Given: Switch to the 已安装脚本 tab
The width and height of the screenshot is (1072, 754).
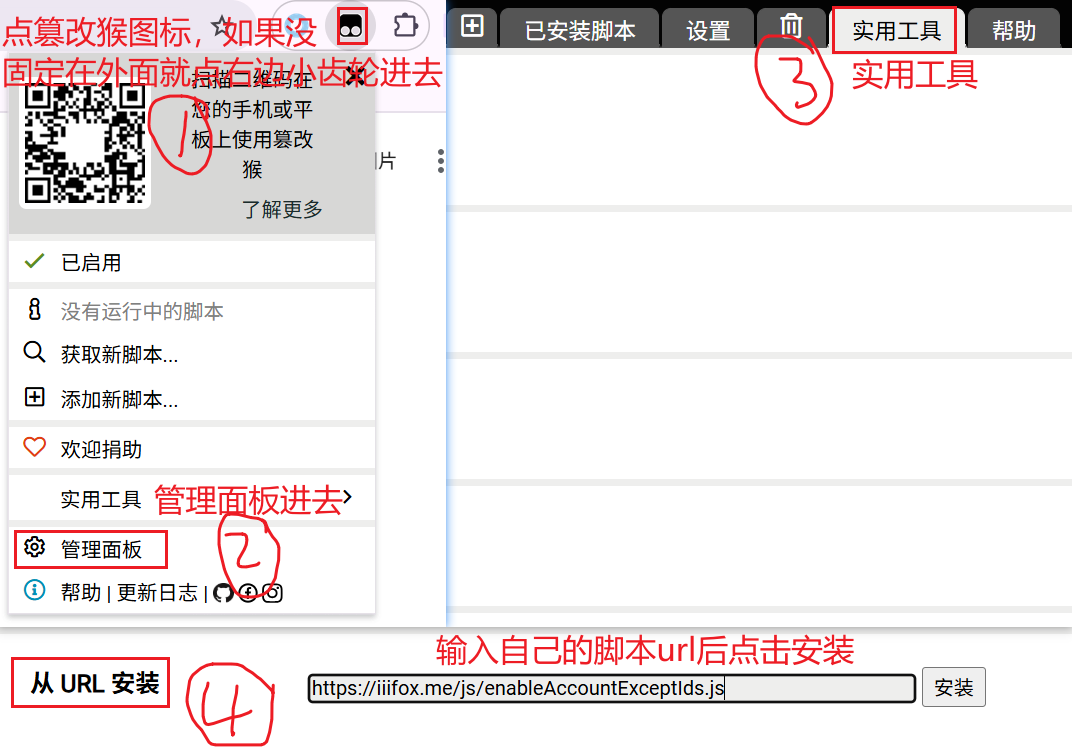Looking at the screenshot, I should coord(580,30).
